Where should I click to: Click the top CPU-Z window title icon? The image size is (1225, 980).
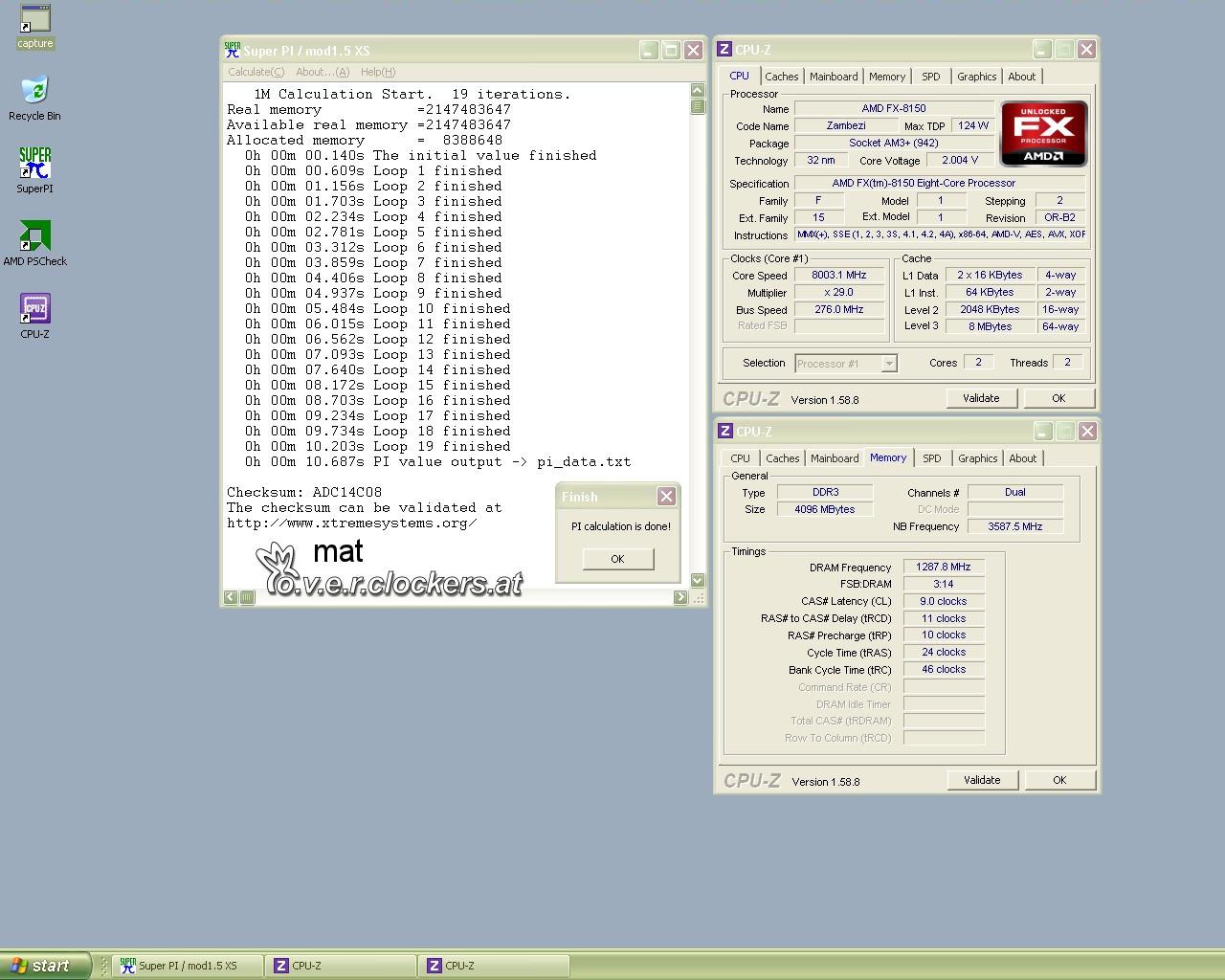coord(724,50)
